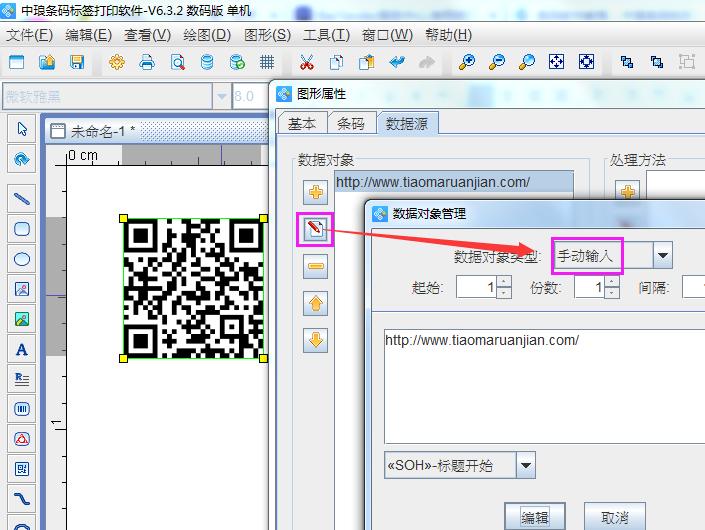The height and width of the screenshot is (530, 705).
Task: Select the QR code tool
Action: coord(22,469)
